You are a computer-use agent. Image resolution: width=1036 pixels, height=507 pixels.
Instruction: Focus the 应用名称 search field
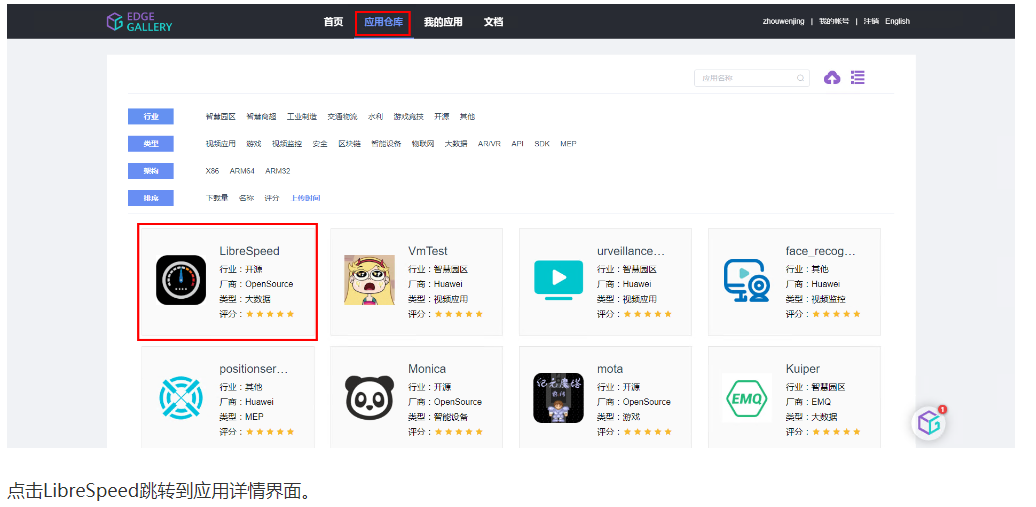pos(751,78)
